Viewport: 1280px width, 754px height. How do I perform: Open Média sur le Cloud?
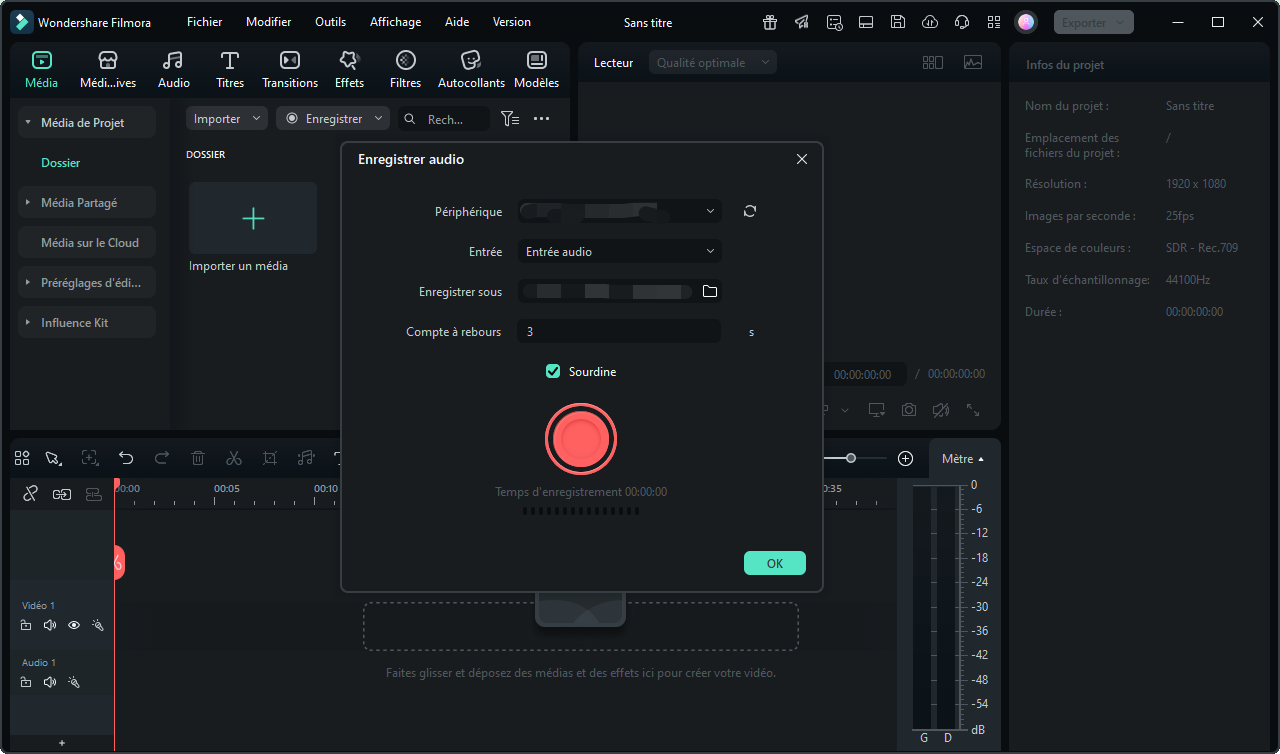click(x=86, y=242)
